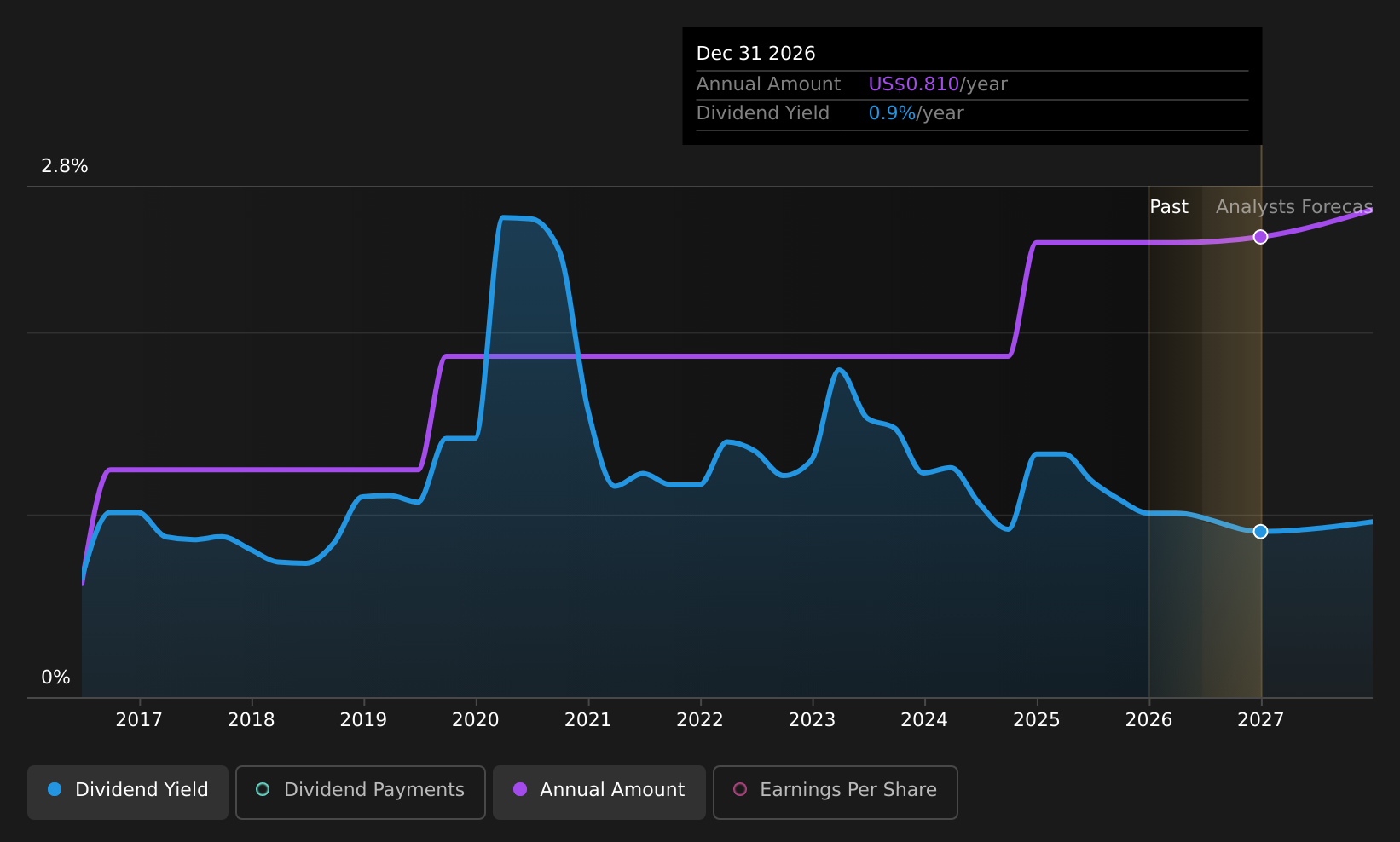Click the 2023 x-axis label
The width and height of the screenshot is (1400, 842).
tap(813, 720)
